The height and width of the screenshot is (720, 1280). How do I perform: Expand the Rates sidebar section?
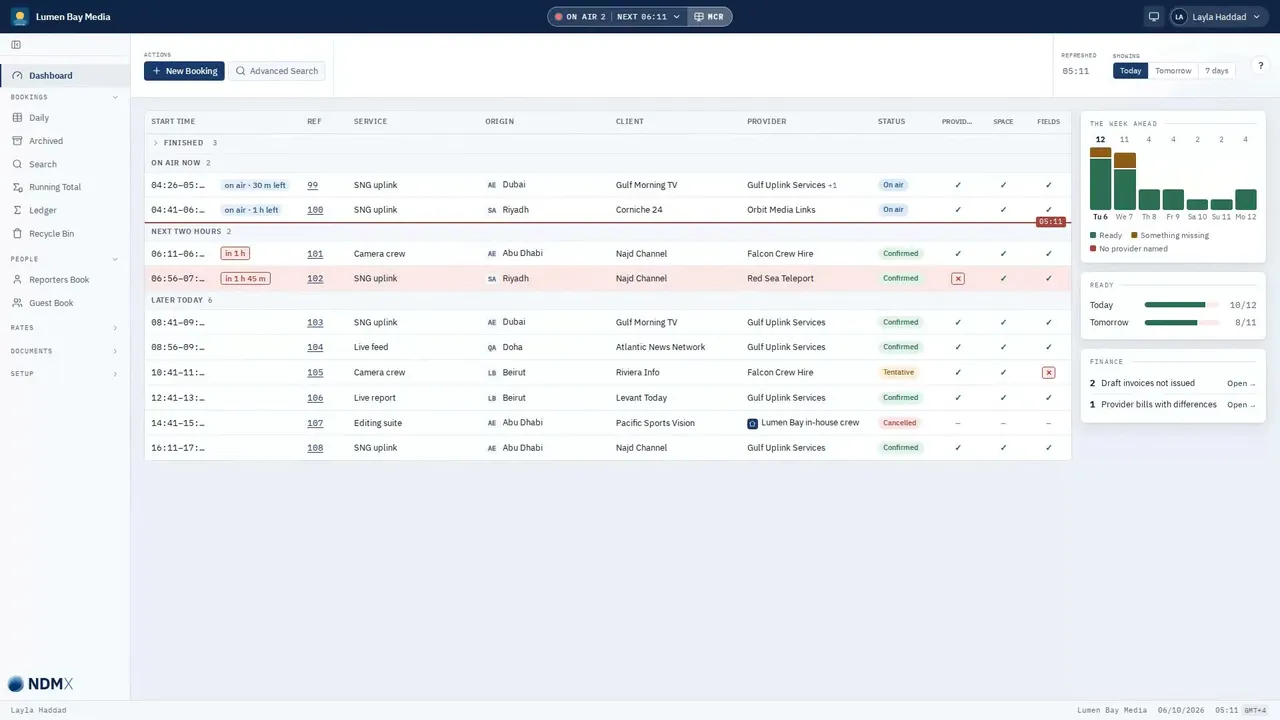[x=115, y=328]
